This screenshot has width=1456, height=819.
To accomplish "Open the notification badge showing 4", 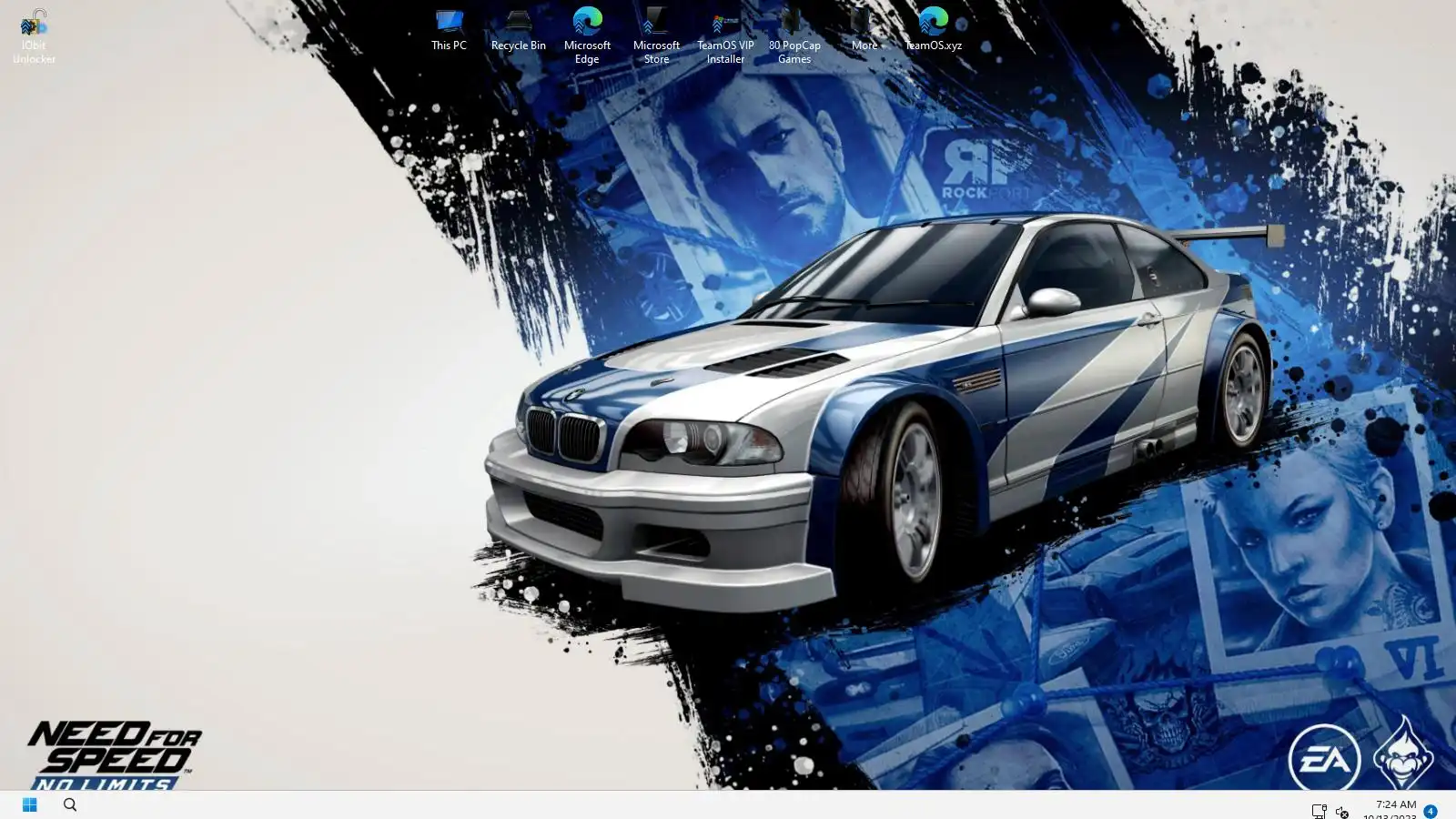I will (1431, 811).
